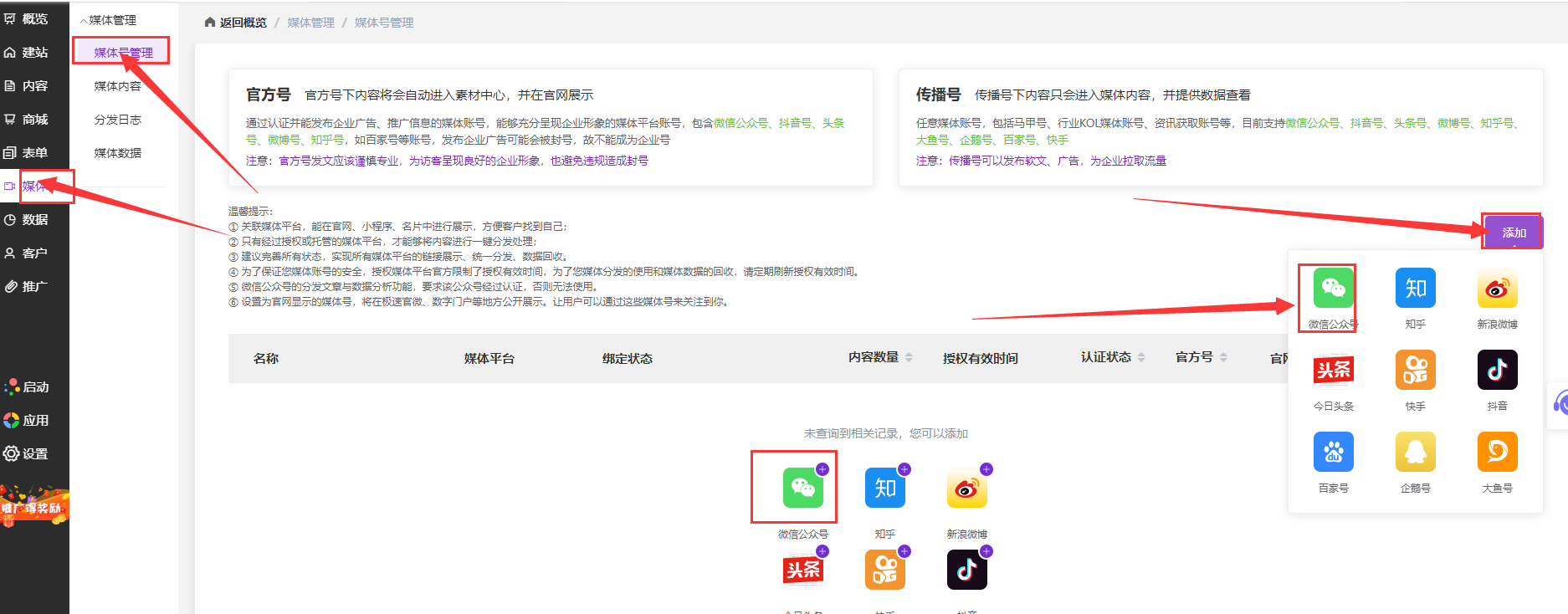Add 知乎 from the empty-list icons
This screenshot has width=1568, height=614.
tap(884, 488)
